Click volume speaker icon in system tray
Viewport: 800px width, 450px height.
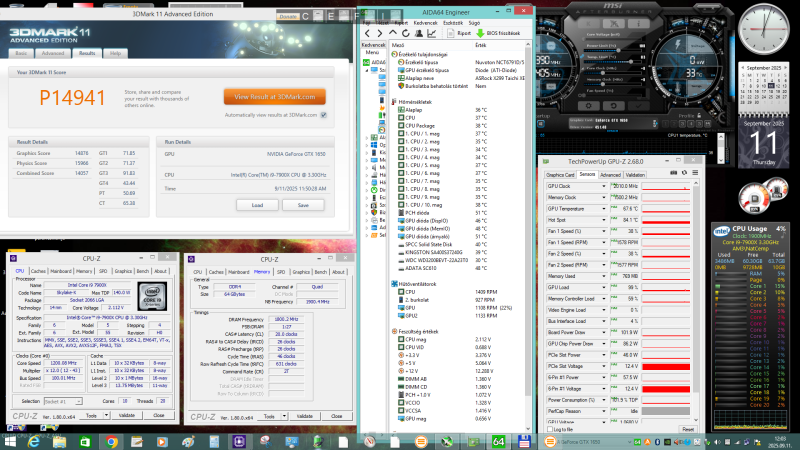pyautogui.click(x=717, y=442)
